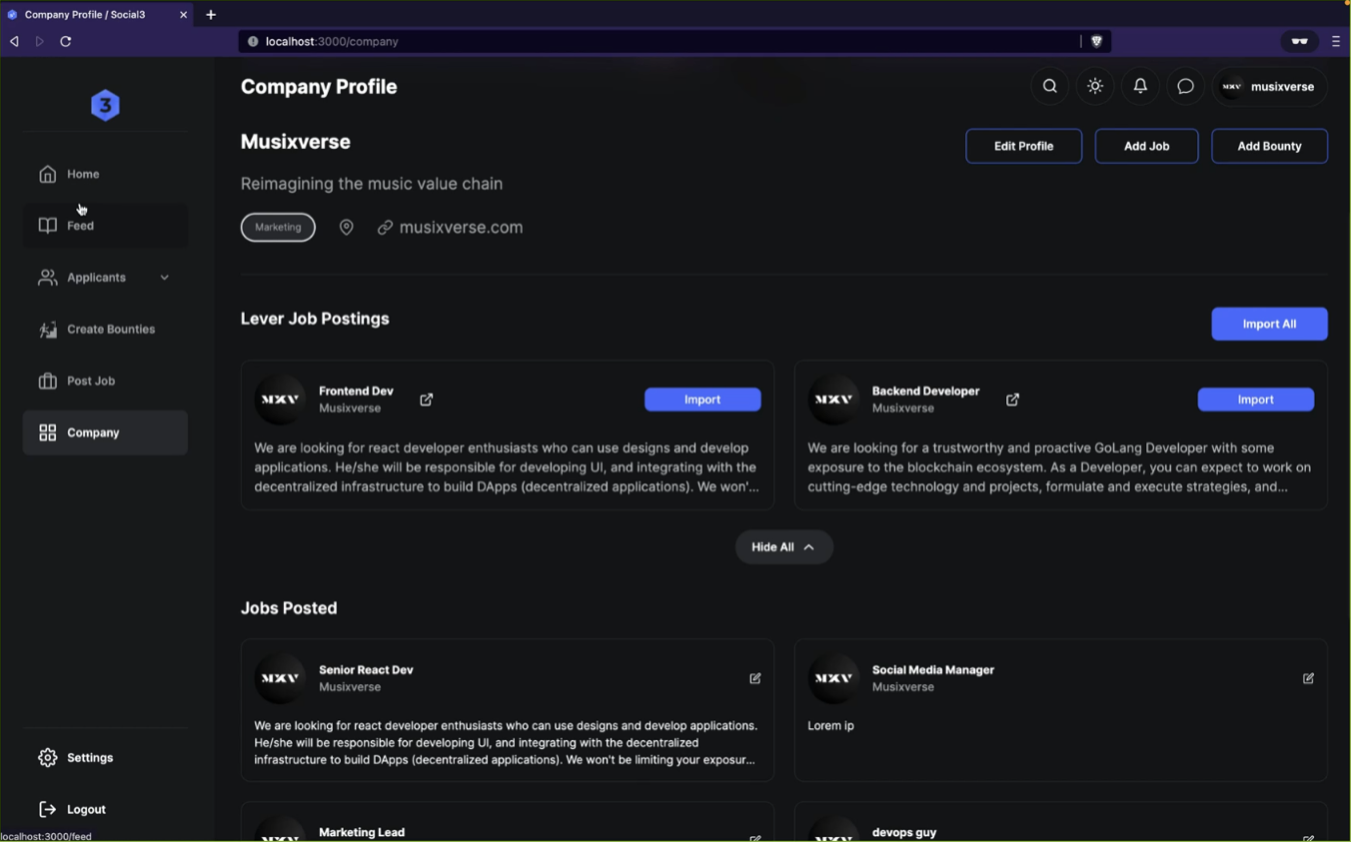This screenshot has height=844, width=1352.
Task: Reload the page using browser refresh
Action: click(66, 42)
